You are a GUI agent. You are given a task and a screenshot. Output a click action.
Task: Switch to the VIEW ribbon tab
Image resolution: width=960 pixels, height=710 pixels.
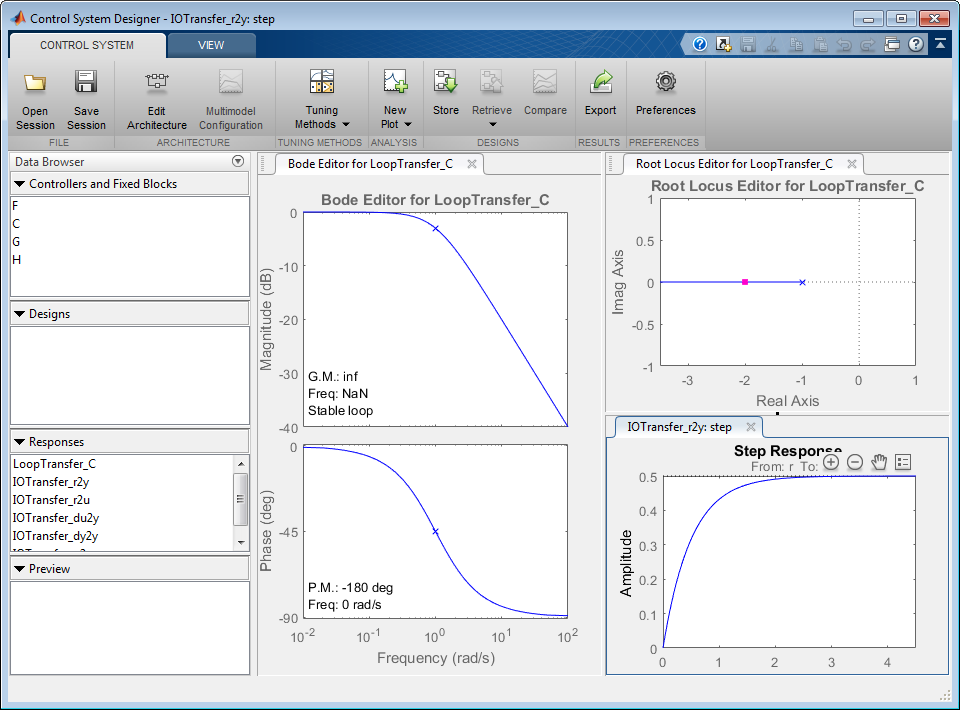click(211, 45)
